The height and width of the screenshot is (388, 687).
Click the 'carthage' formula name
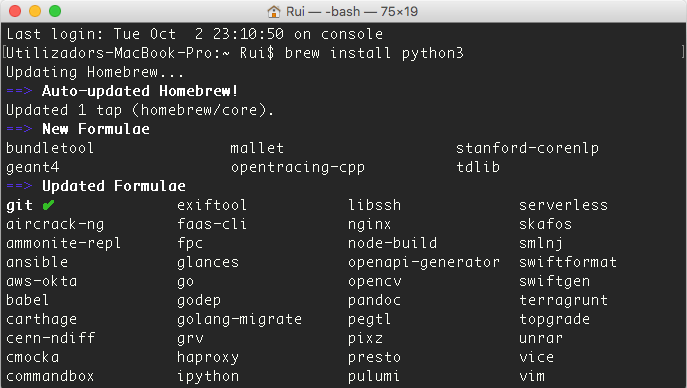[42, 319]
